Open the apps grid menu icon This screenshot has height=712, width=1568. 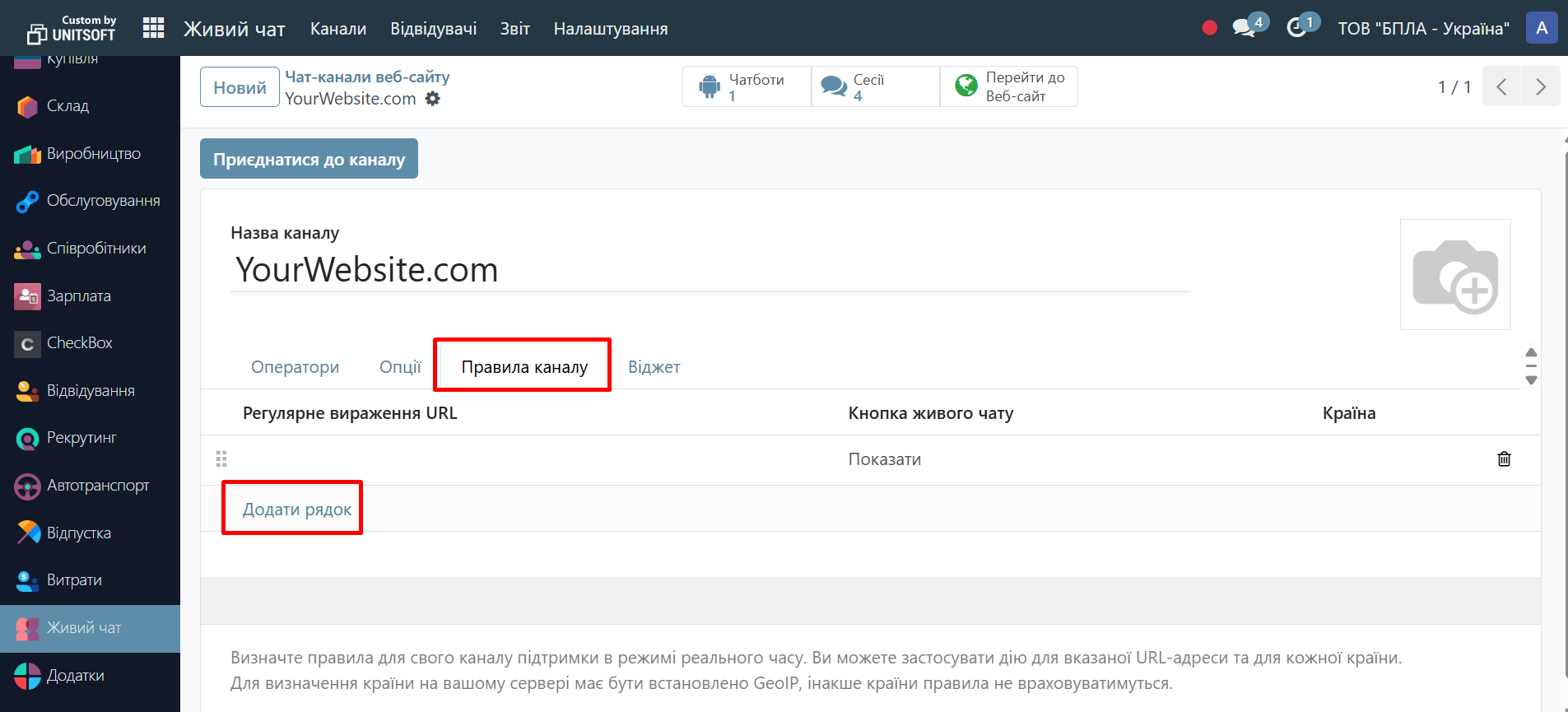(x=154, y=28)
